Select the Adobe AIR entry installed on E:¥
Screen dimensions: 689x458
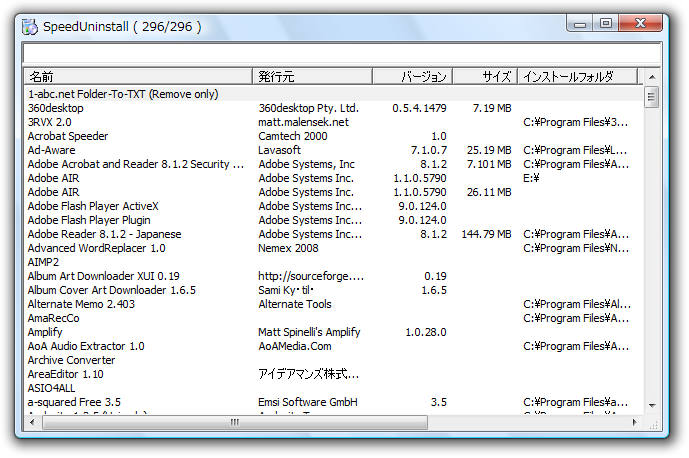(53, 178)
